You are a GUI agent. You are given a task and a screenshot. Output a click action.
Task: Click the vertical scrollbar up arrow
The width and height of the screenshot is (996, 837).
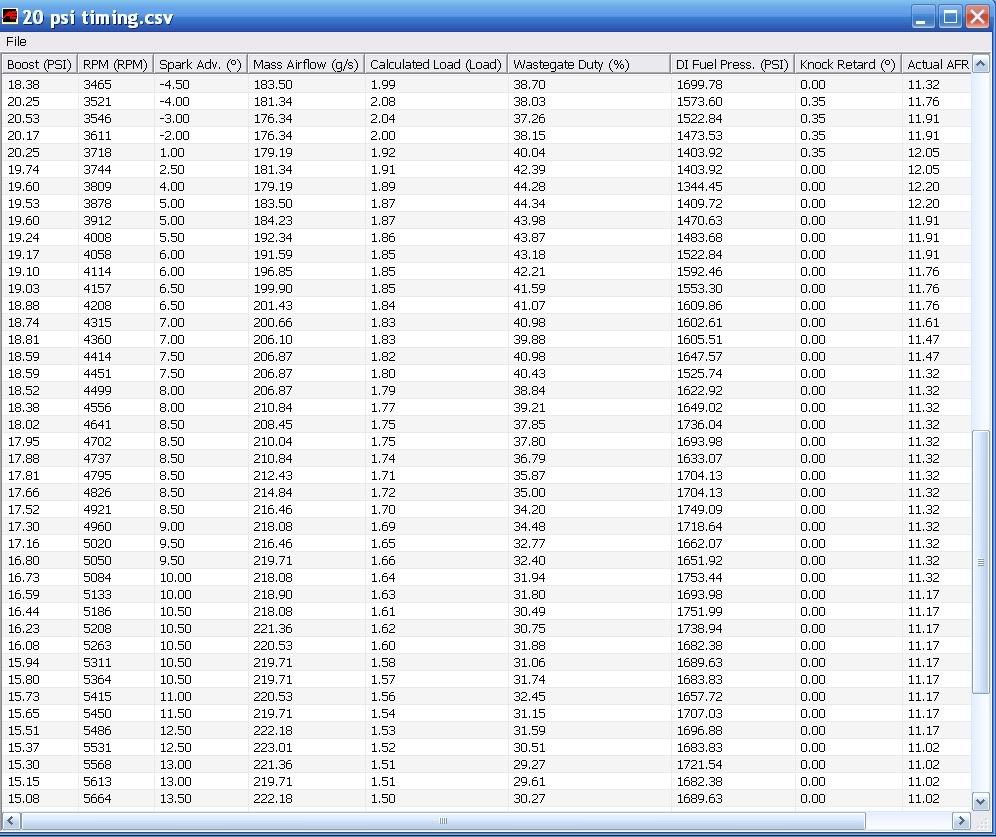(981, 64)
